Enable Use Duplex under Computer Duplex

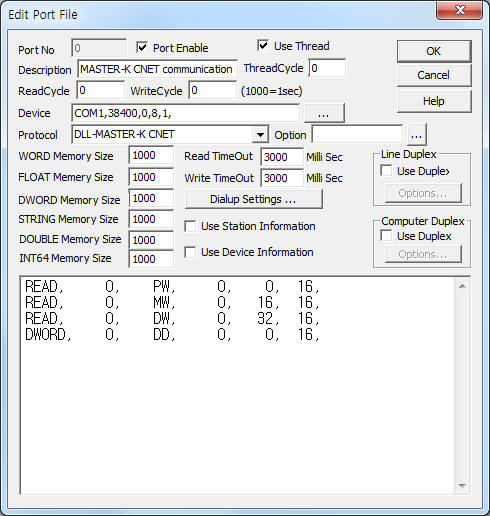(x=386, y=236)
